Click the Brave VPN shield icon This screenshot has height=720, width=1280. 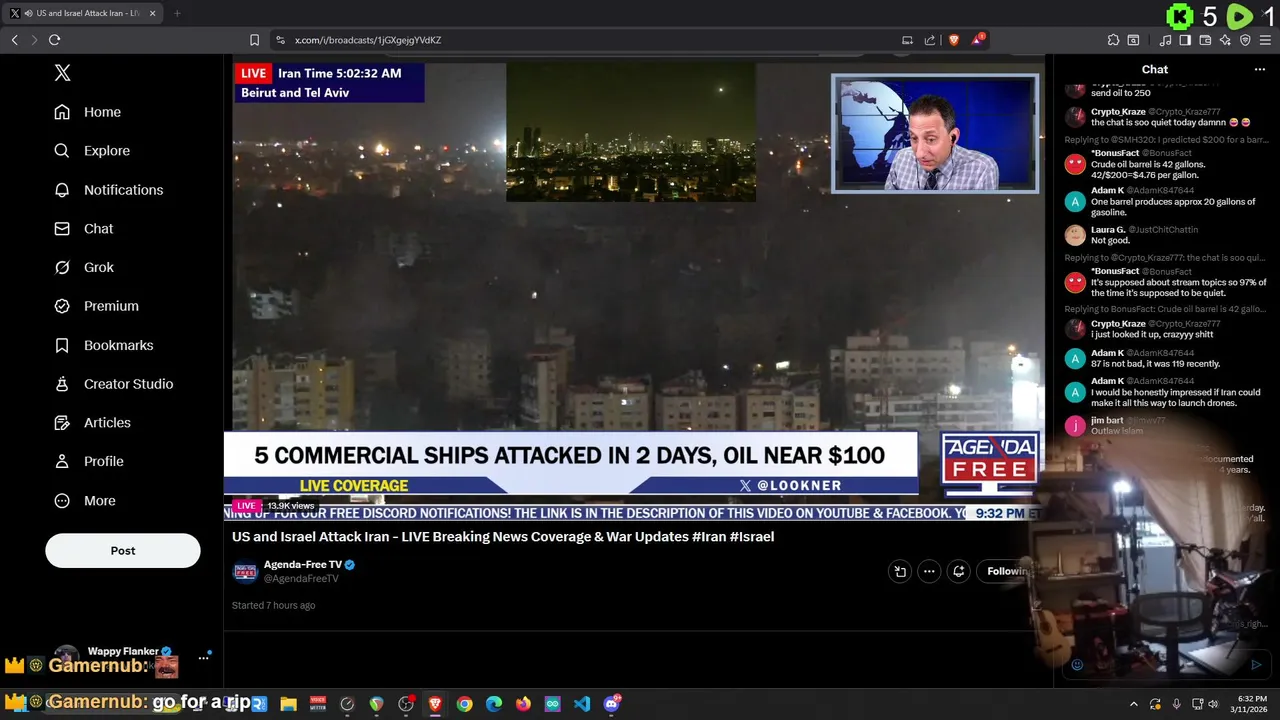point(1245,40)
